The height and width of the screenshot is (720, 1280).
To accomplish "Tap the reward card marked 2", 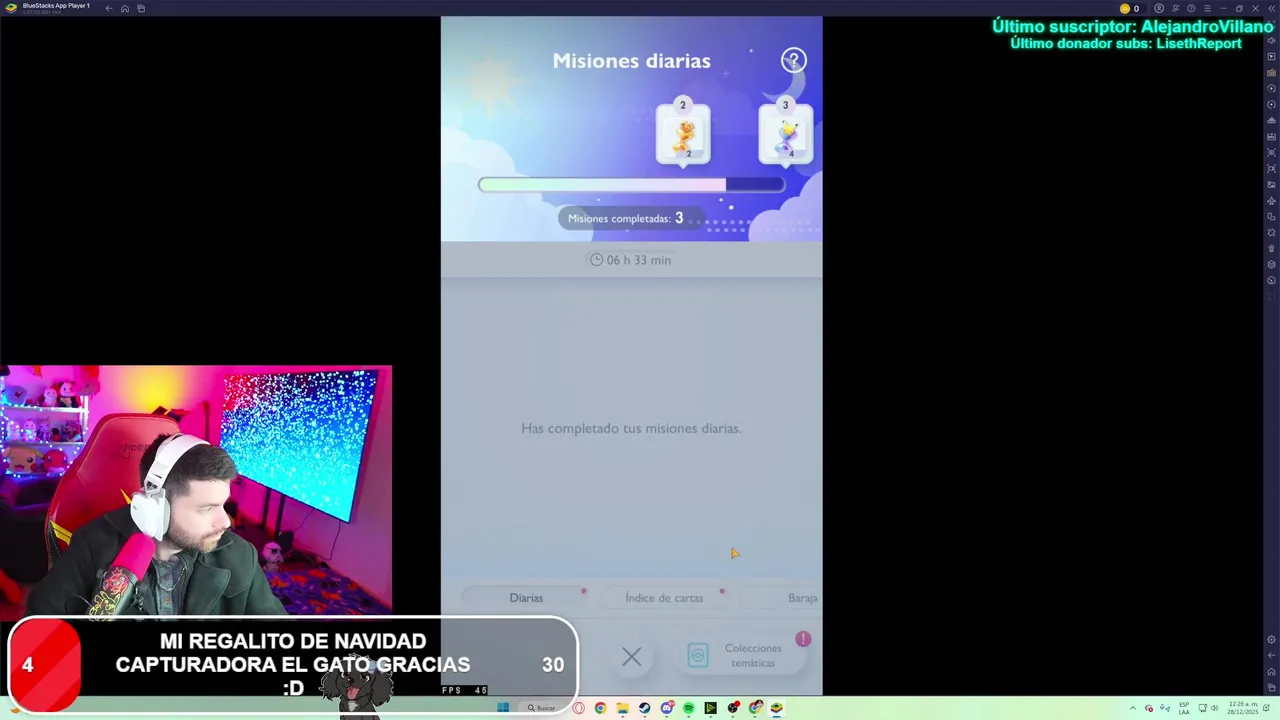I will click(x=683, y=133).
